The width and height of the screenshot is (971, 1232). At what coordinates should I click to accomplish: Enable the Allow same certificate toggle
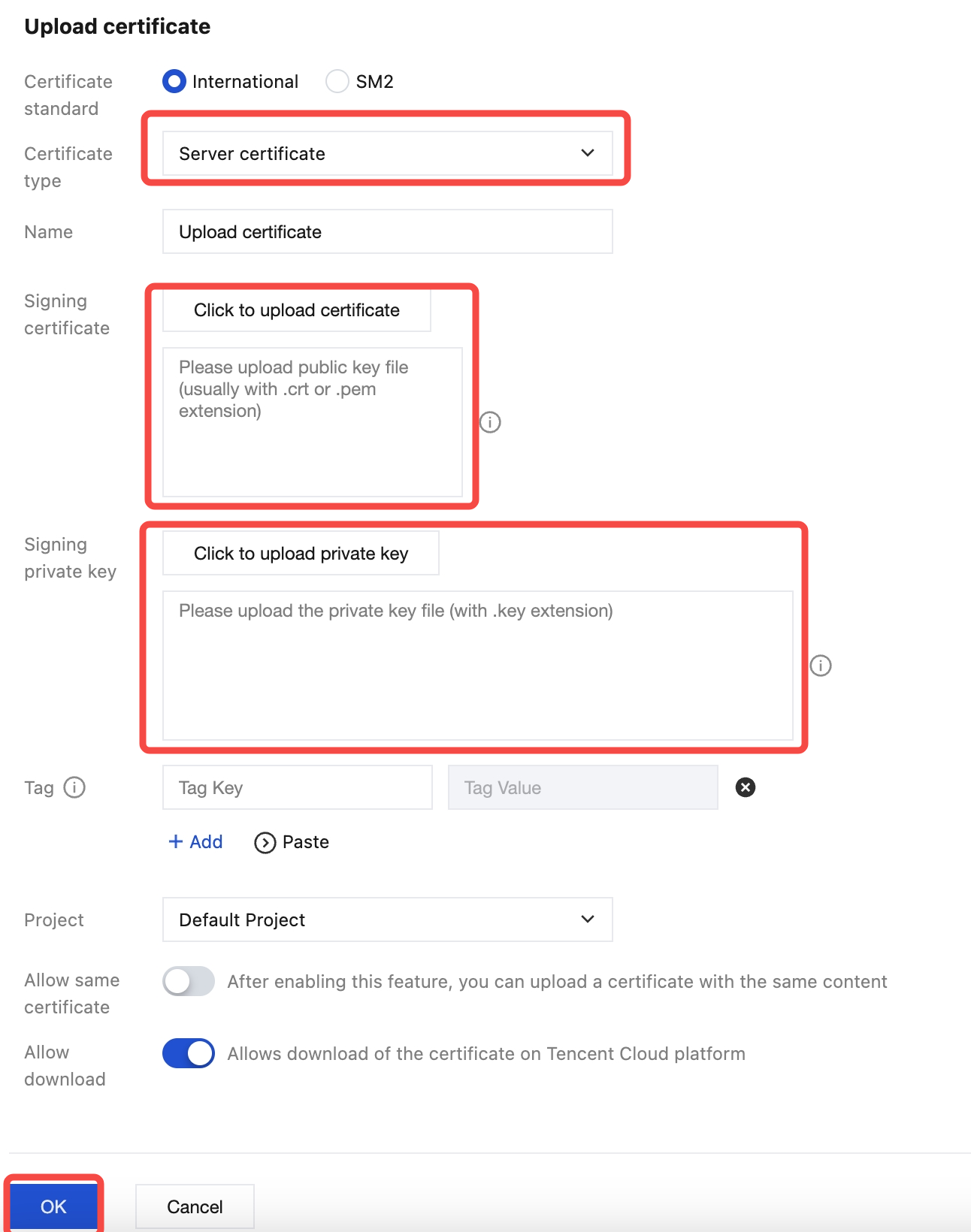(189, 981)
